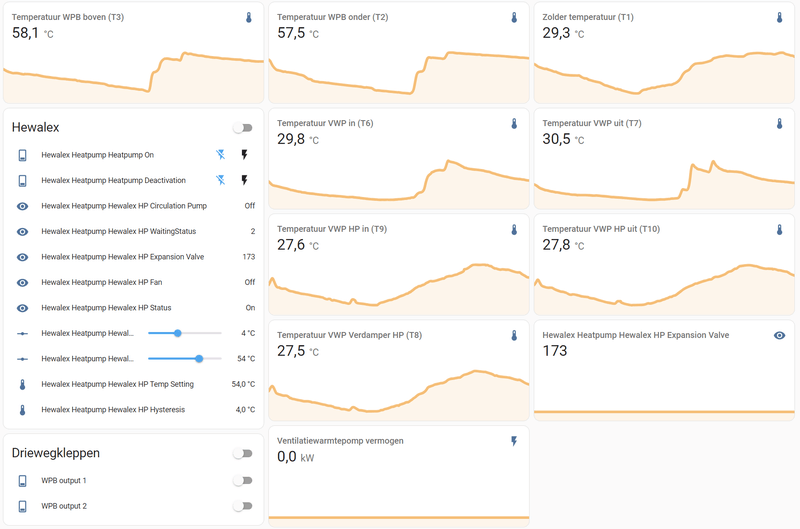The image size is (800, 529).
Task: Toggle the Driewegkleppen group switch
Action: 242,453
